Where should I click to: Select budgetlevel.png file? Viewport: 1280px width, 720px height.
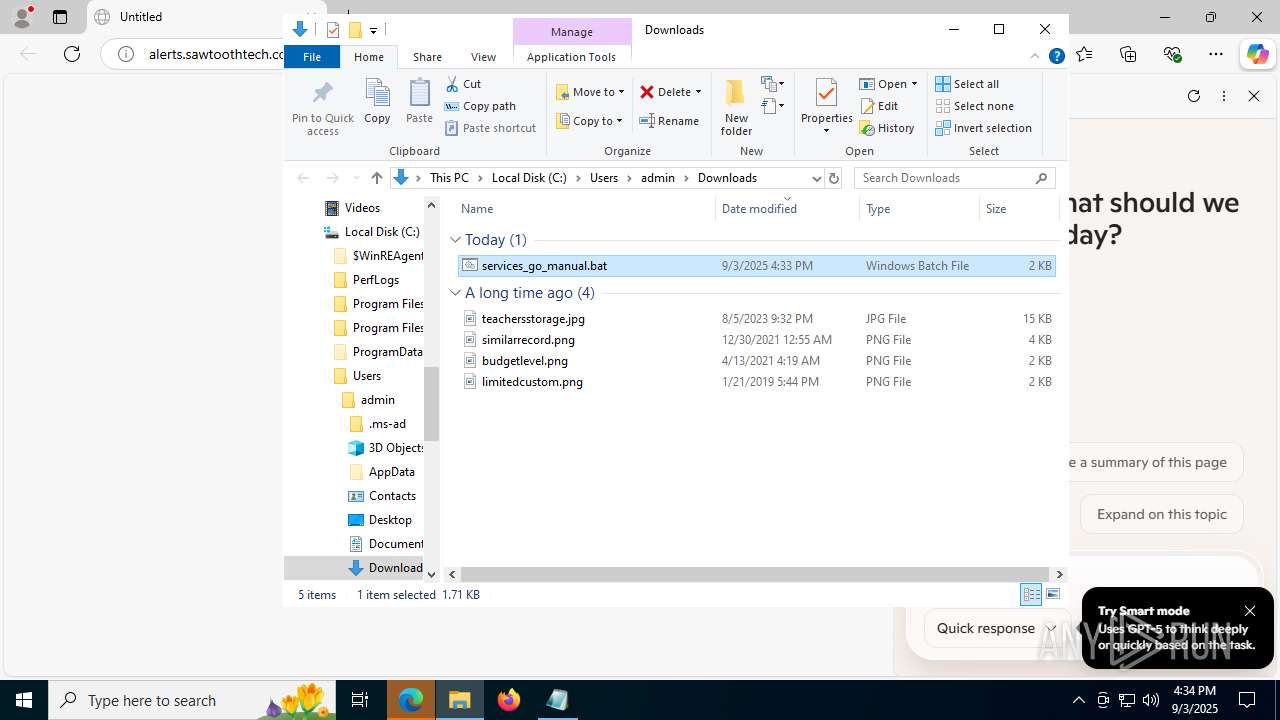coord(756,361)
